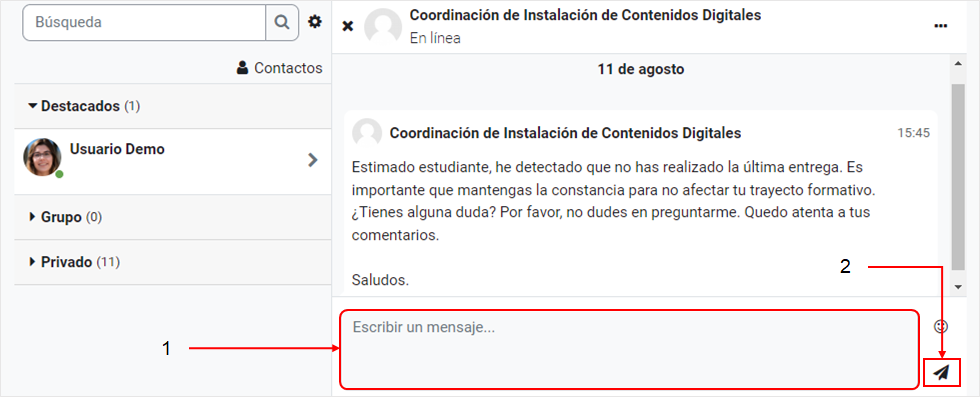Image resolution: width=980 pixels, height=397 pixels.
Task: Select Usuario Demo conversation
Action: click(172, 161)
